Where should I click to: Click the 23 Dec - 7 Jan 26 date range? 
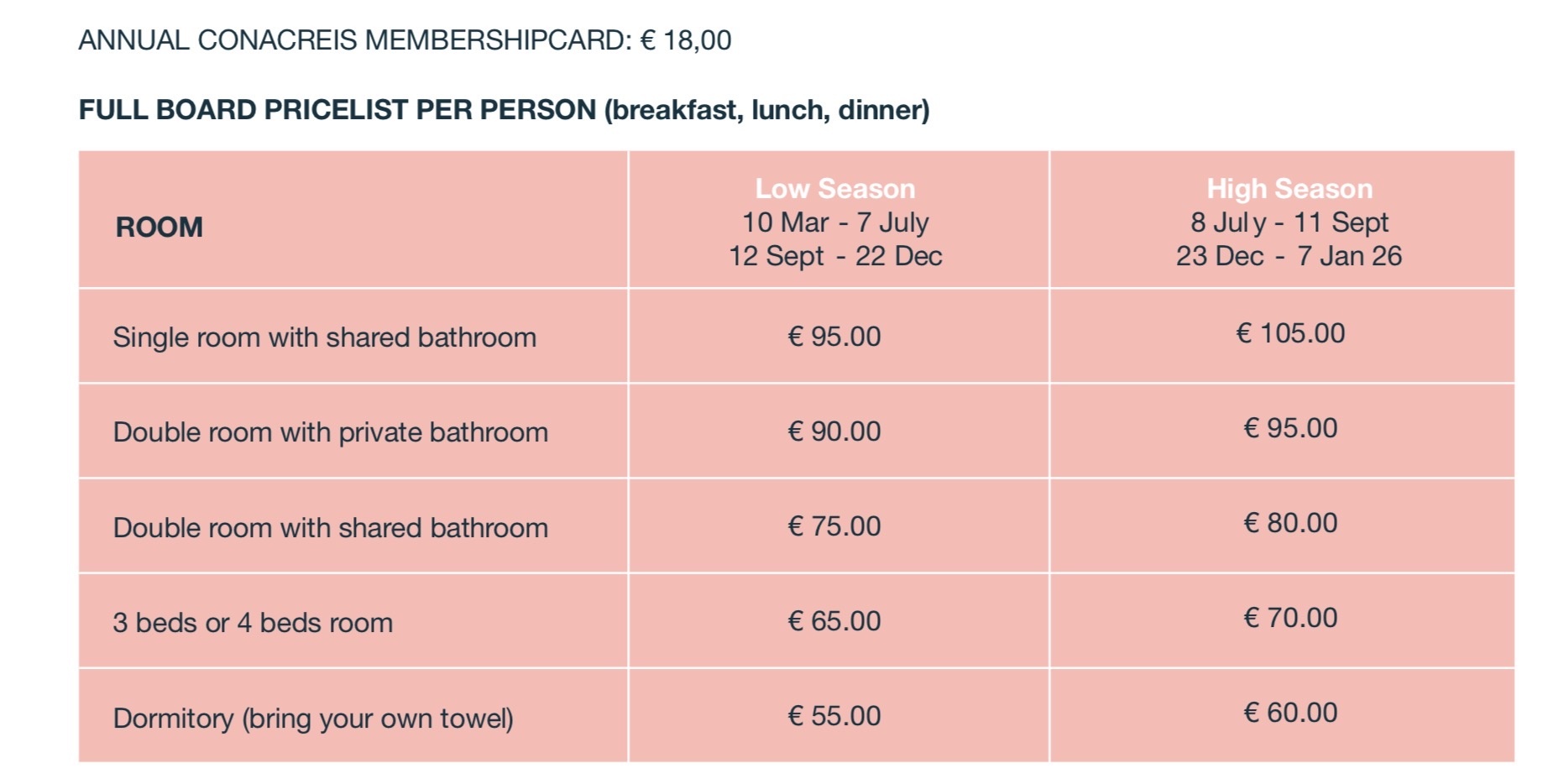pyautogui.click(x=1289, y=256)
